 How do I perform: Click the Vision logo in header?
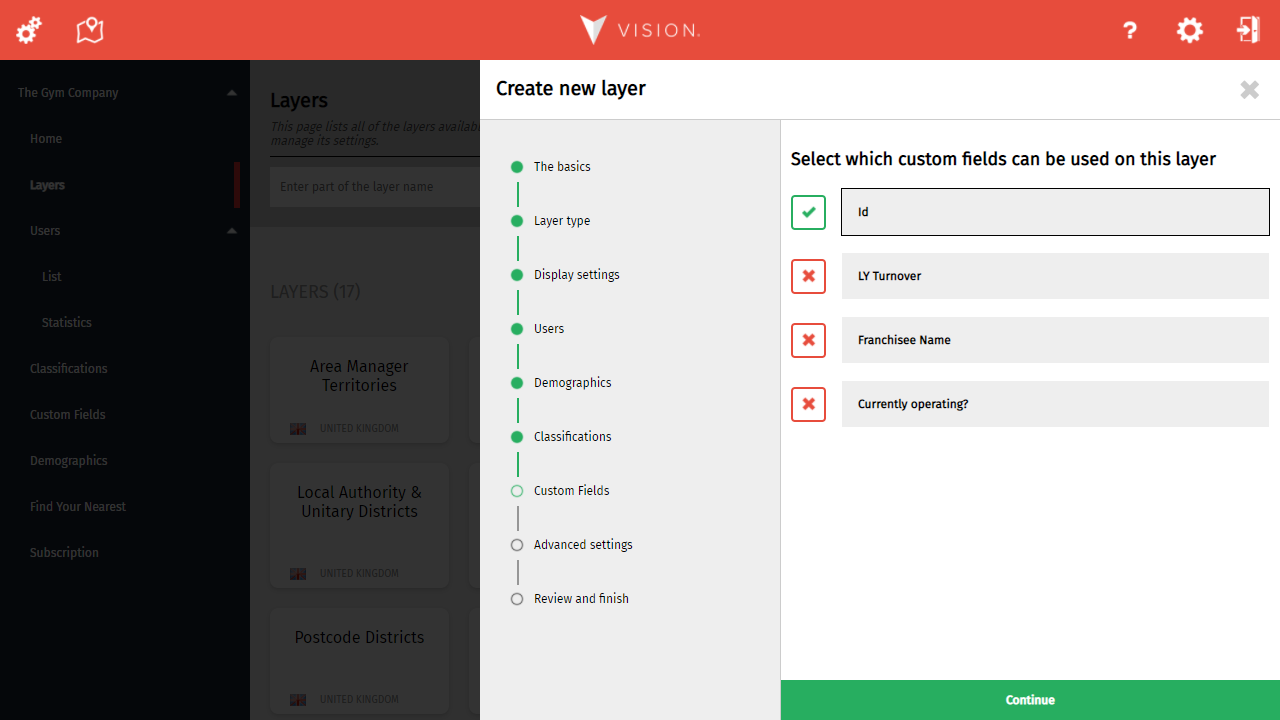[x=640, y=30]
